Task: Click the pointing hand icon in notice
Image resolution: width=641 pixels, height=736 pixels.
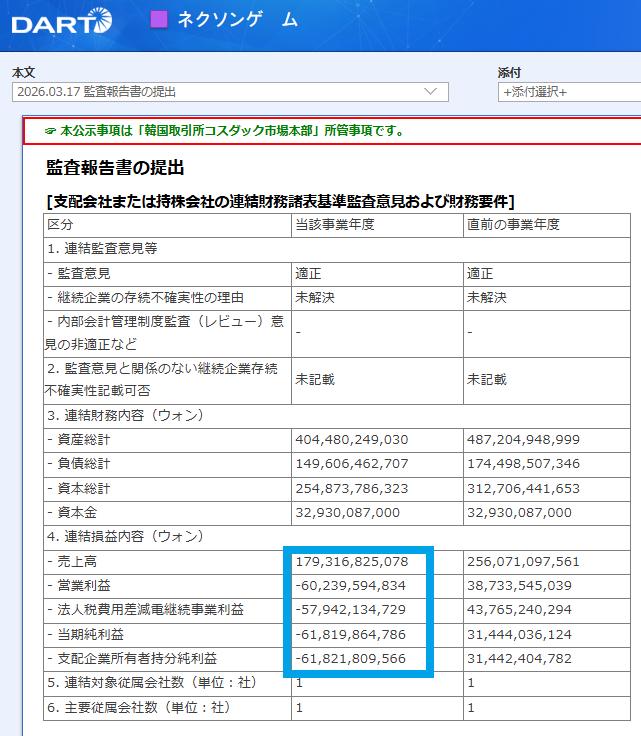Action: point(51,131)
